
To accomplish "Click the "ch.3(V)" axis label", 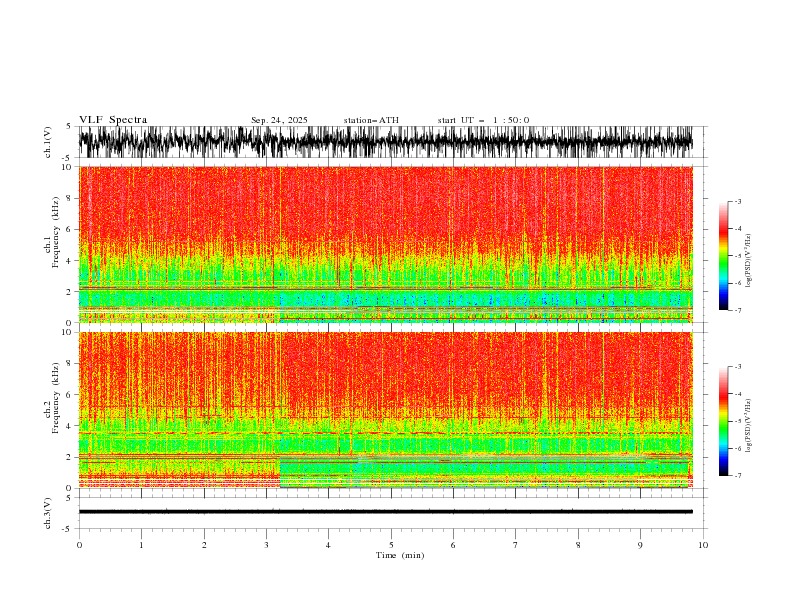I will click(48, 513).
